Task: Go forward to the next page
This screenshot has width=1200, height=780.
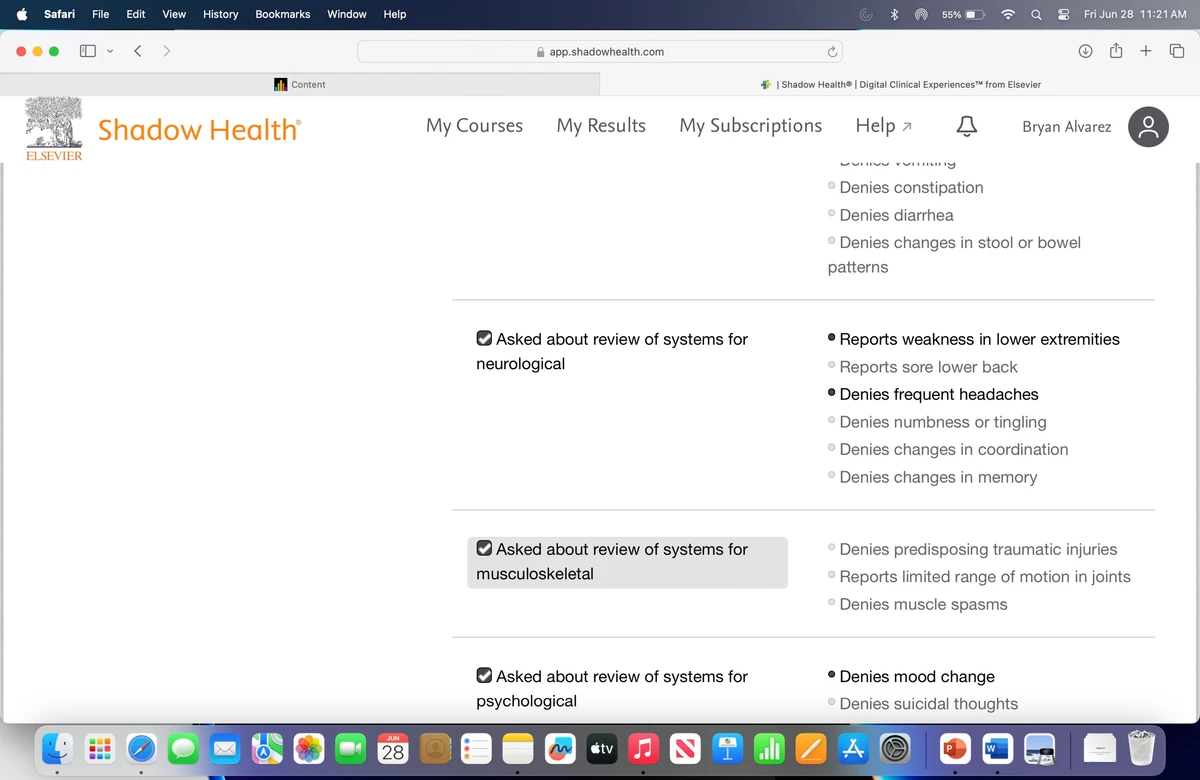Action: pyautogui.click(x=166, y=51)
